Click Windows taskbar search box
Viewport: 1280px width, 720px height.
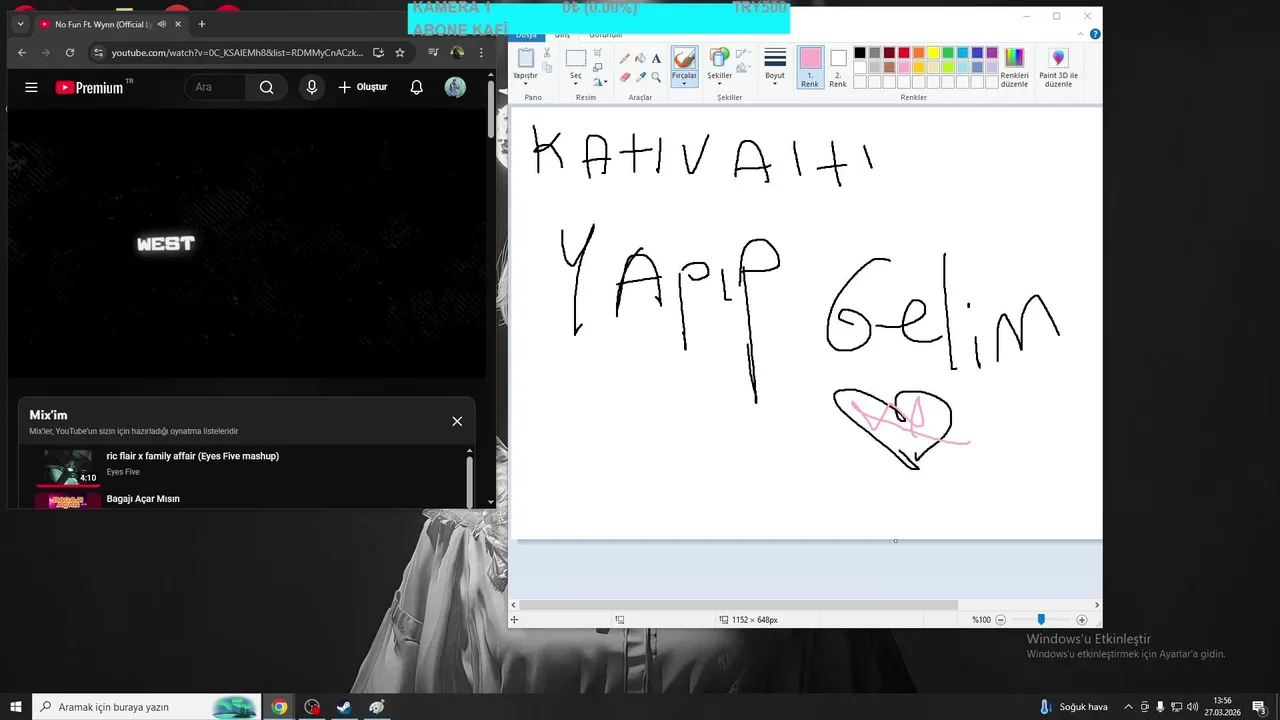point(146,707)
